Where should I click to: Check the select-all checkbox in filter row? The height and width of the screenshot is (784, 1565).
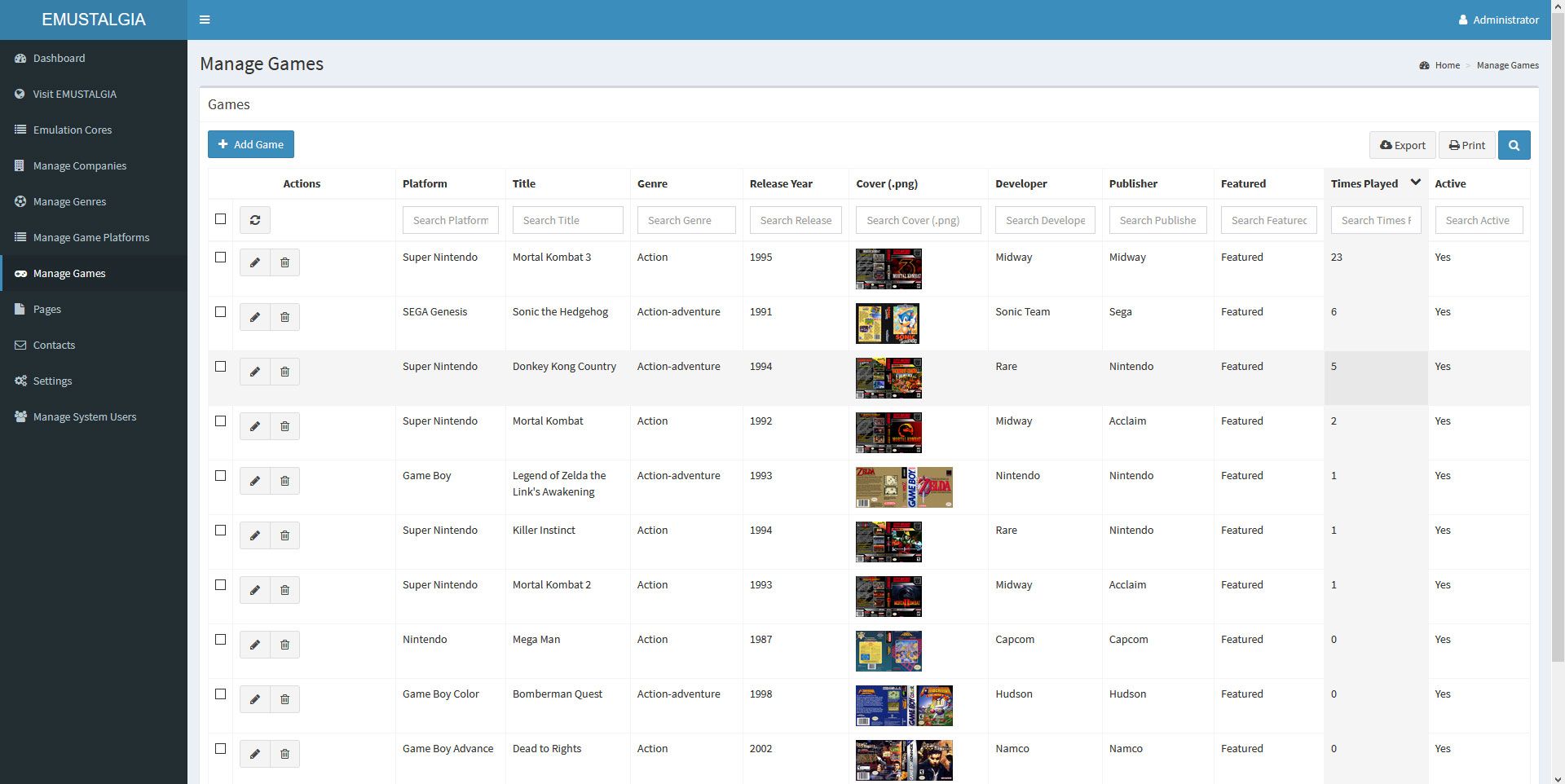(x=220, y=219)
